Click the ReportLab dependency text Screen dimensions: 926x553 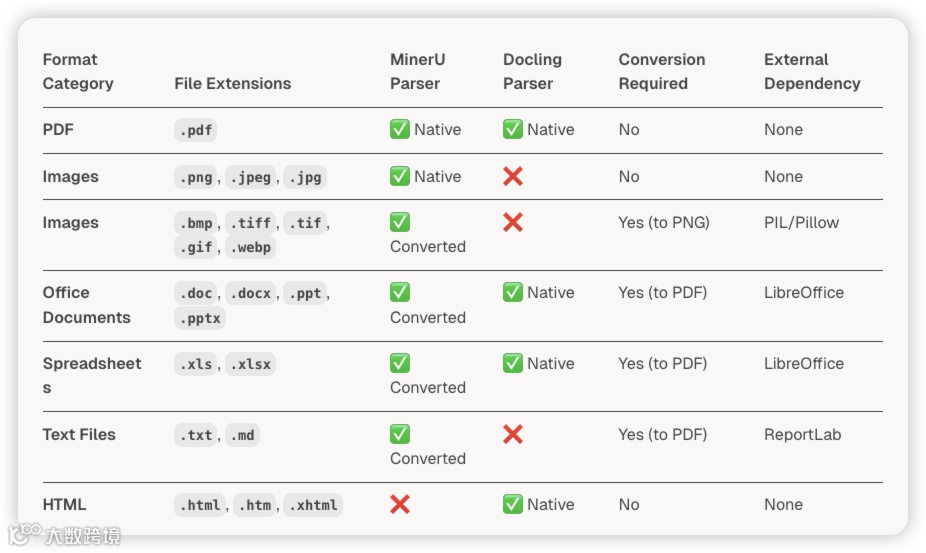[x=803, y=435]
